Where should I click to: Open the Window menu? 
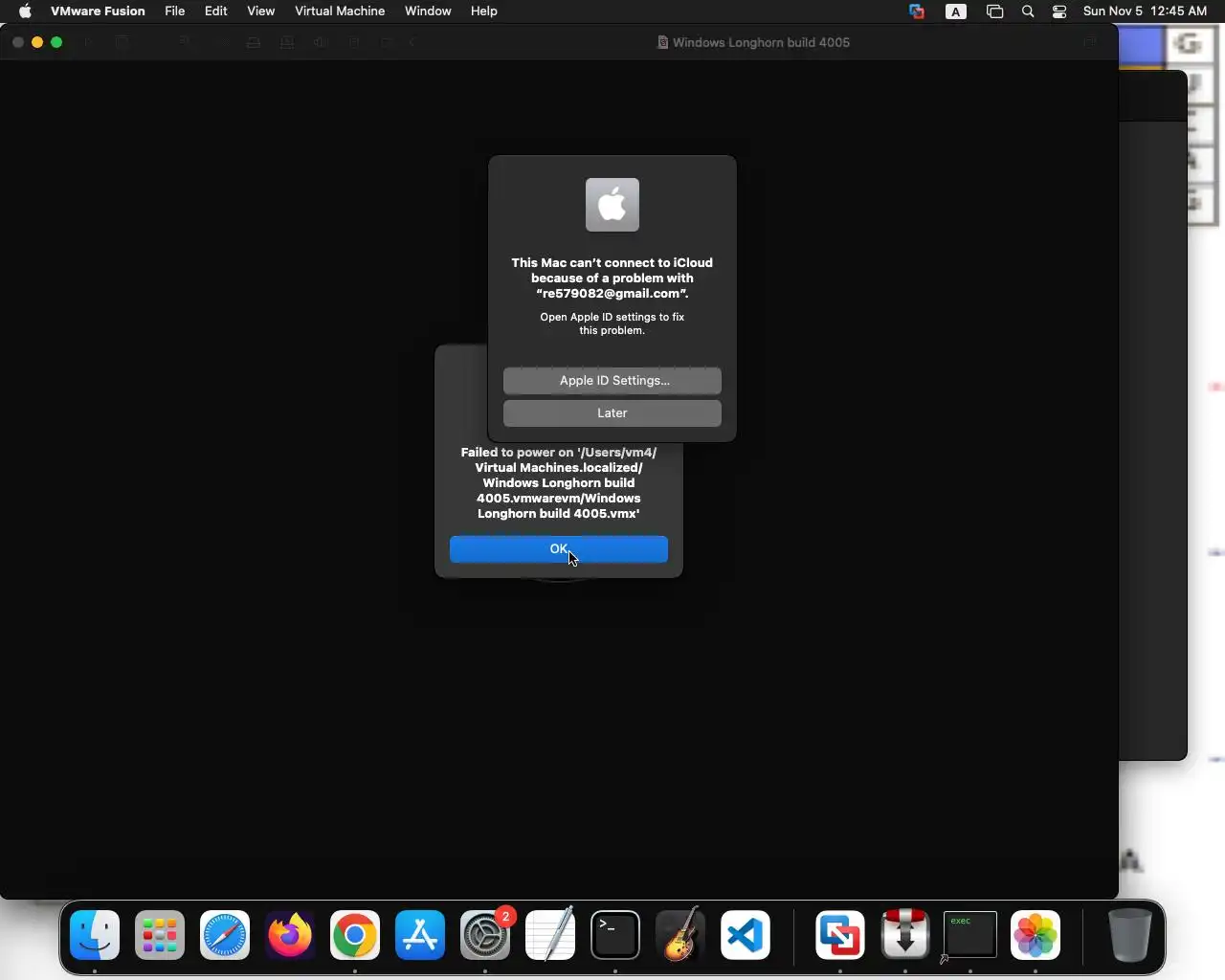point(428,11)
